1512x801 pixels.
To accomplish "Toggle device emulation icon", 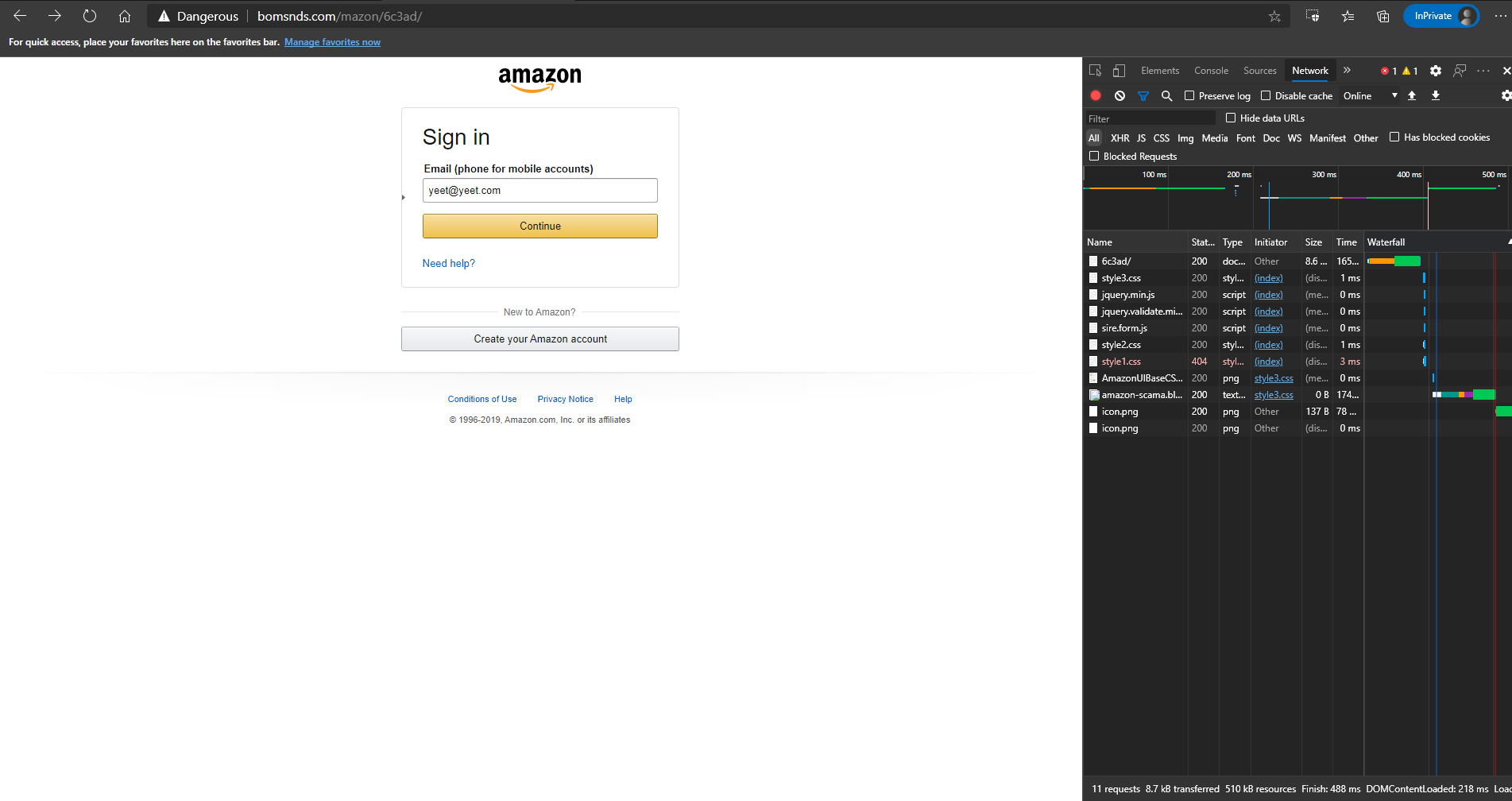I will (1119, 71).
